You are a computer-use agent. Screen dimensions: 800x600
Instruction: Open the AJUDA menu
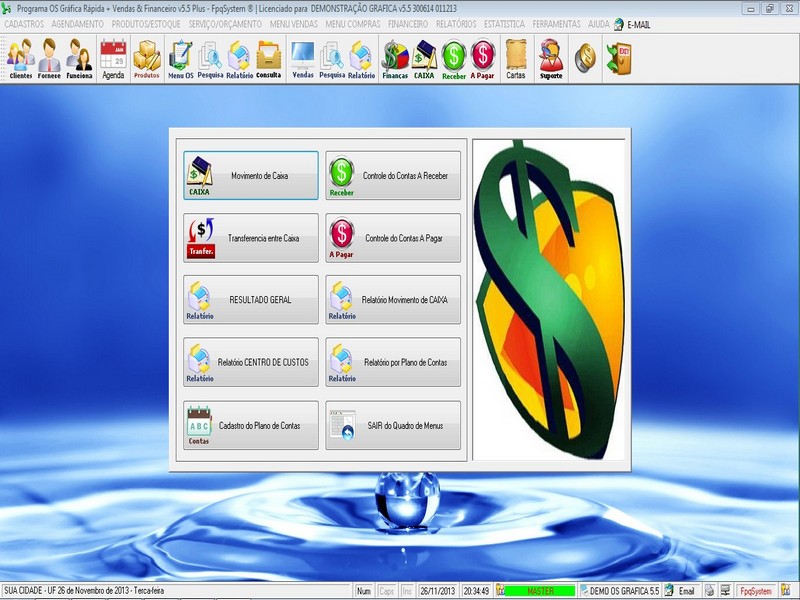click(x=598, y=24)
